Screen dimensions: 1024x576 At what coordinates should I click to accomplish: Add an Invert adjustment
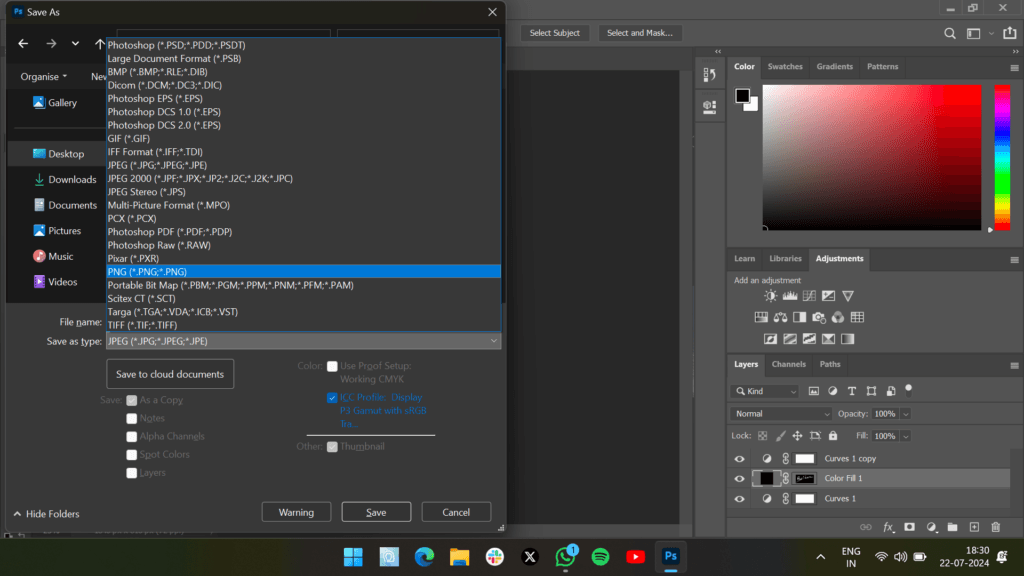click(x=771, y=339)
